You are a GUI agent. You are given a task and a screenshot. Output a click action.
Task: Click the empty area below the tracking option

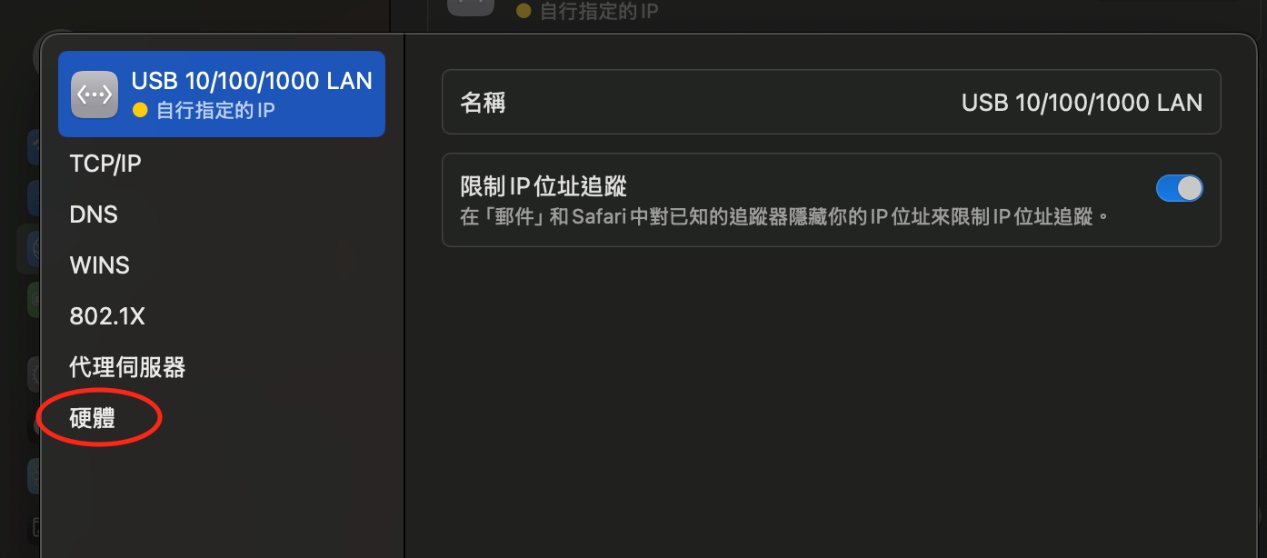tap(831, 400)
